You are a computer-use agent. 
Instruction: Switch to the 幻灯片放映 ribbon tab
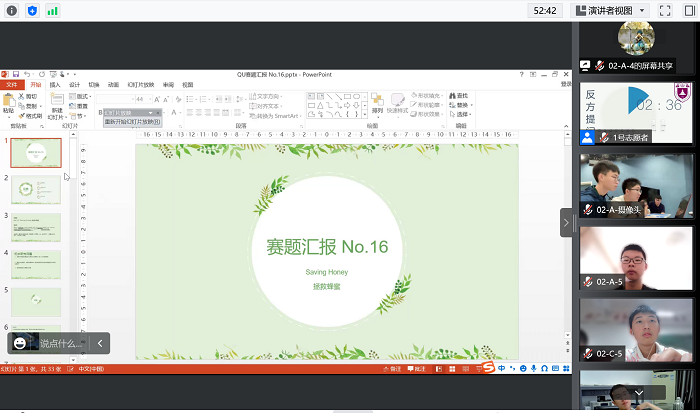coord(141,85)
